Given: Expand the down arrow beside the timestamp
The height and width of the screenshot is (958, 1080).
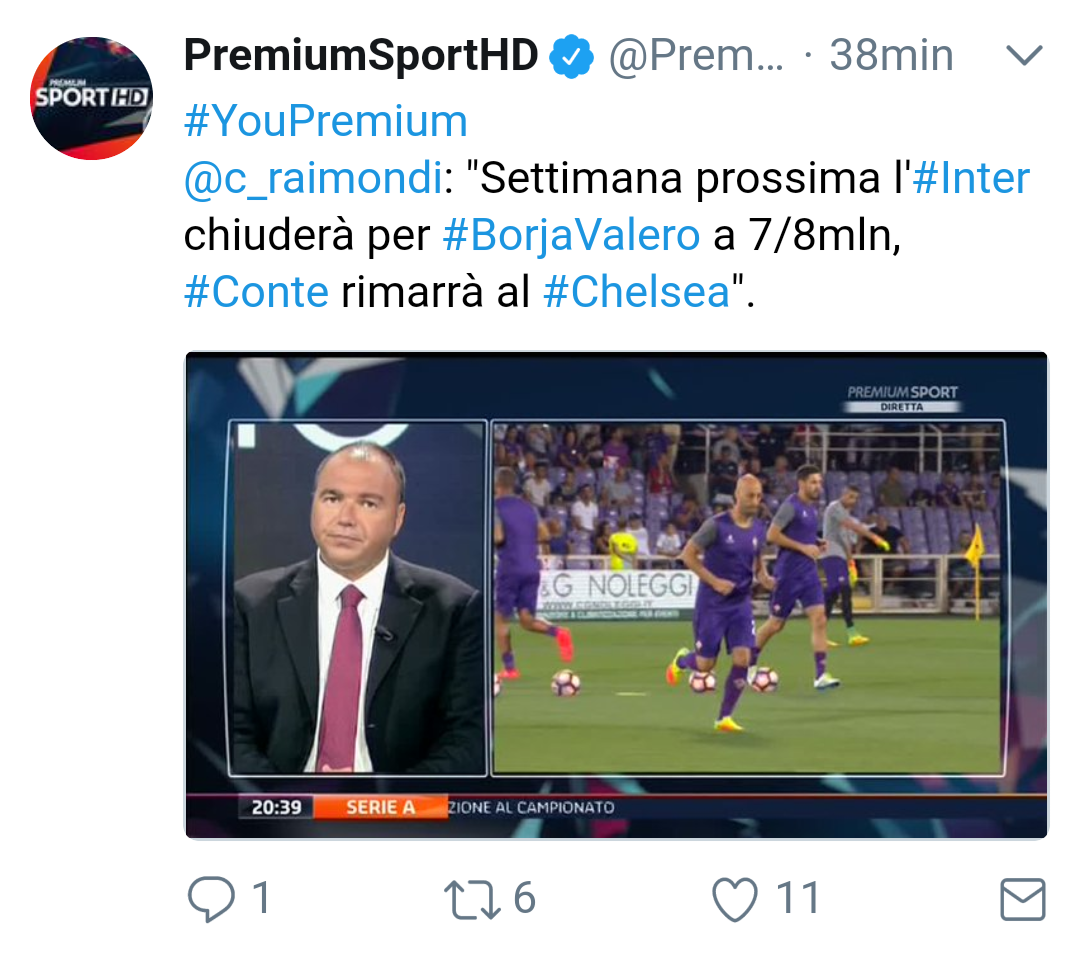Looking at the screenshot, I should click(x=1025, y=55).
